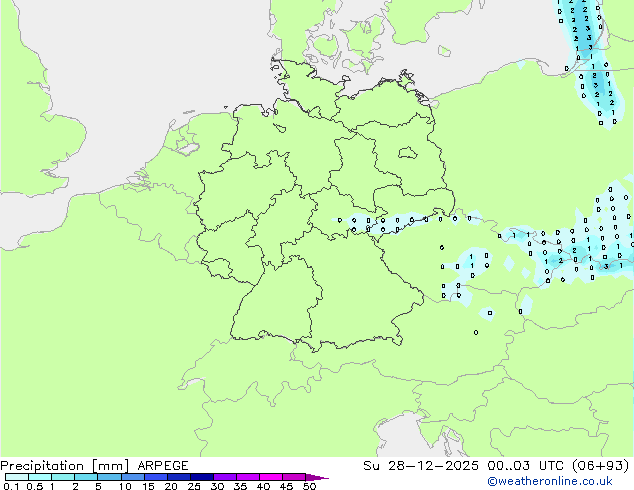Click the 'Precipitation [mm]' title text
The height and width of the screenshot is (490, 634).
[x=64, y=466]
